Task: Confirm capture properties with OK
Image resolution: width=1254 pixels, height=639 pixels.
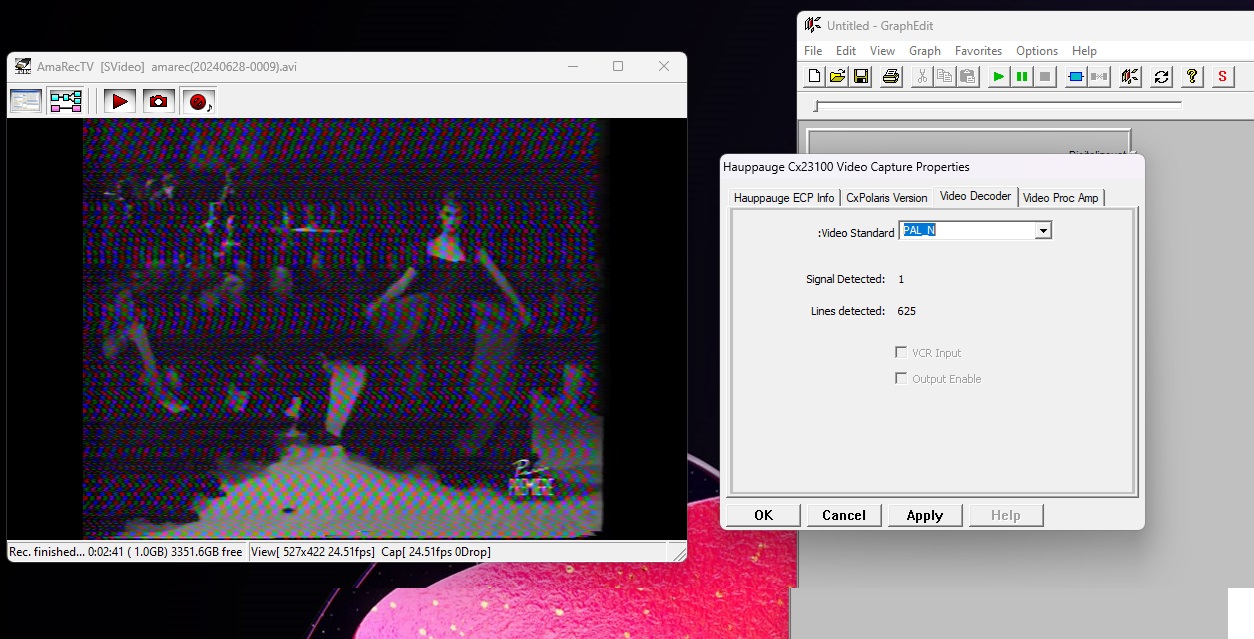Action: (x=764, y=515)
